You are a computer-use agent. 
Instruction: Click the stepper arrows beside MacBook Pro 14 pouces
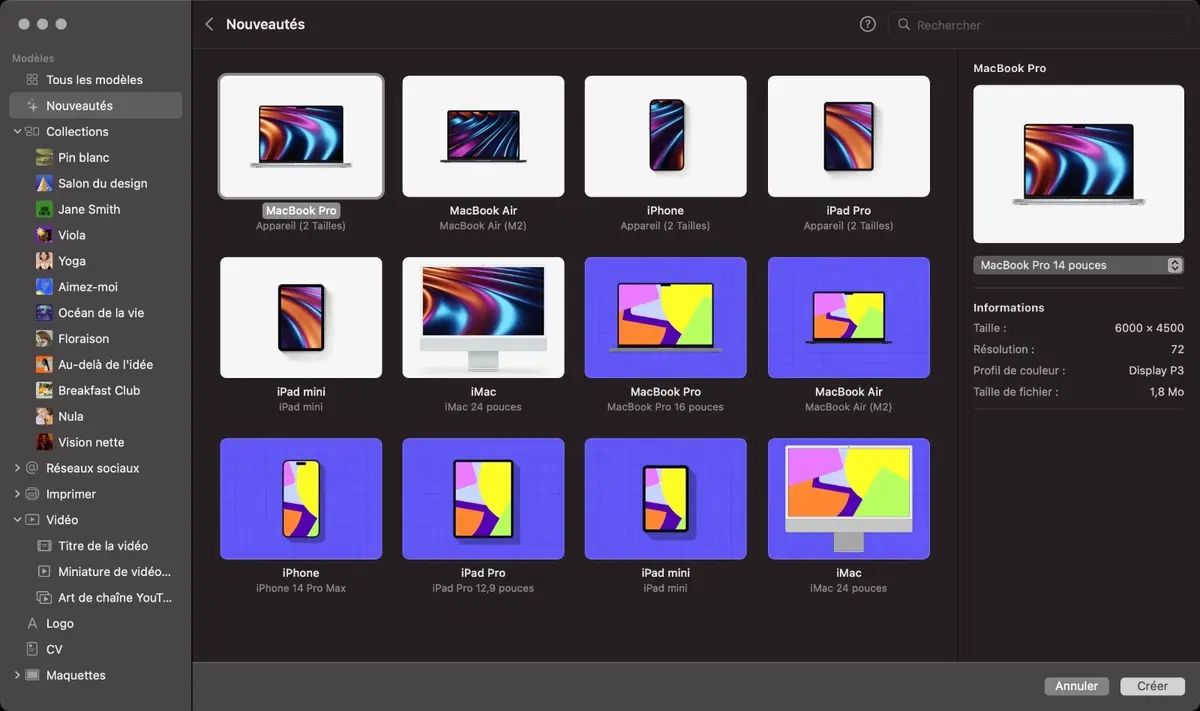(1174, 264)
